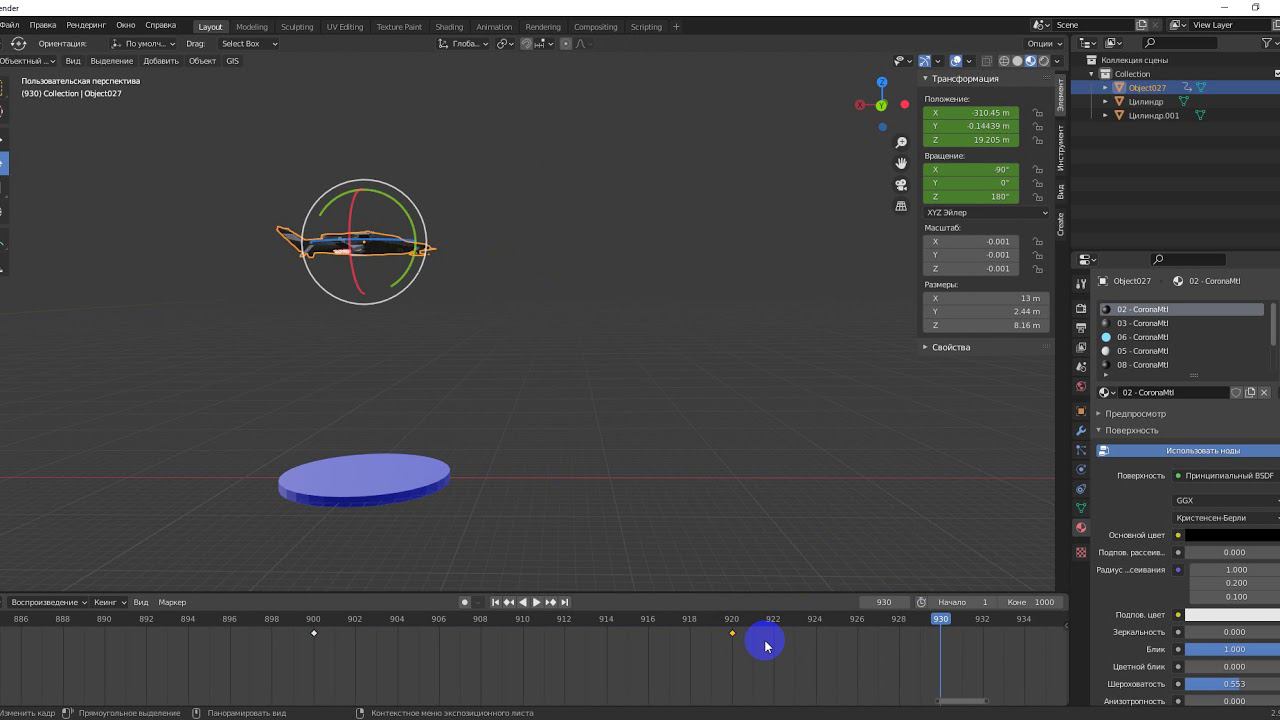
Task: Click the pan view hand icon
Action: click(x=901, y=163)
